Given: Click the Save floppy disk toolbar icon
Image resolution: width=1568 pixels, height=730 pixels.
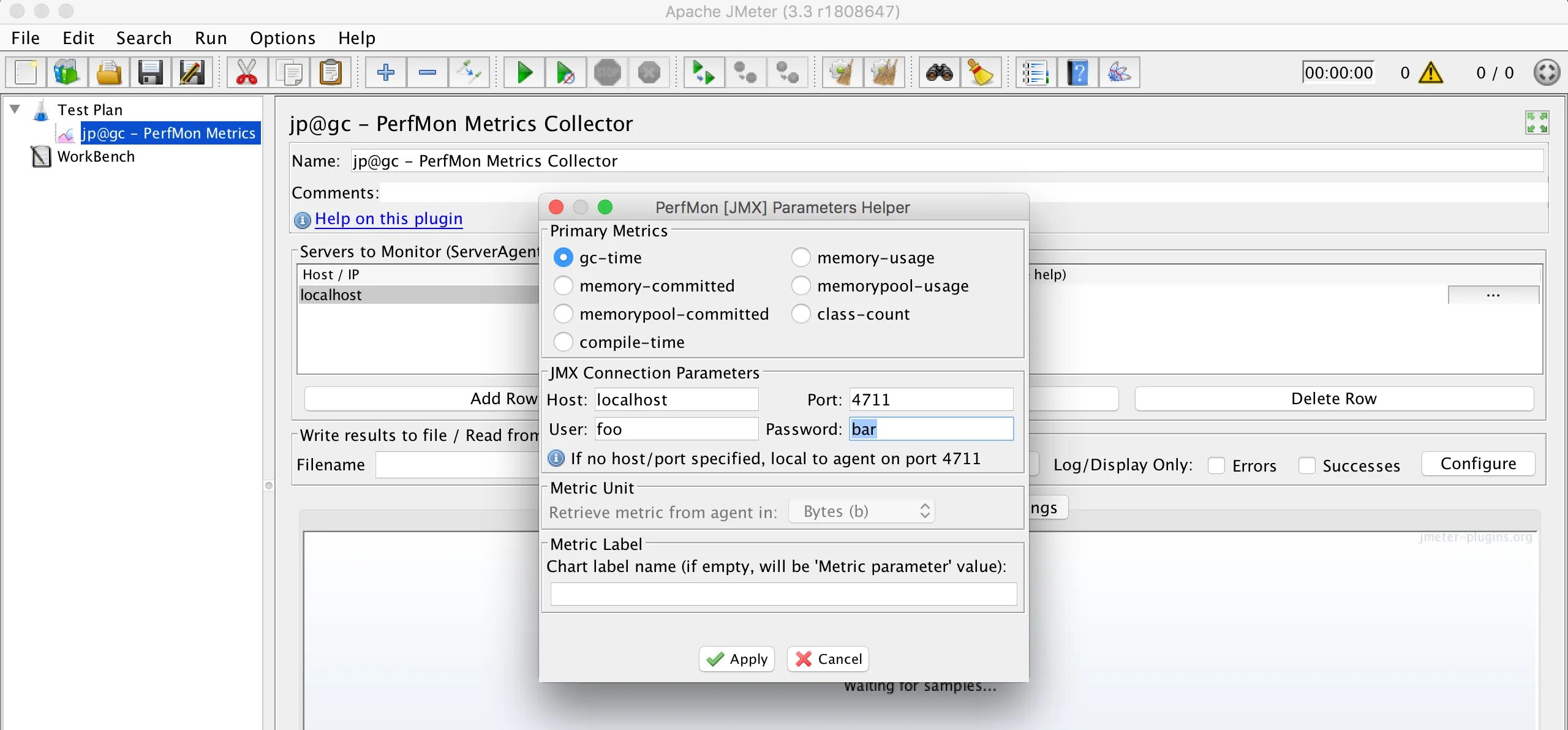Looking at the screenshot, I should pos(150,73).
